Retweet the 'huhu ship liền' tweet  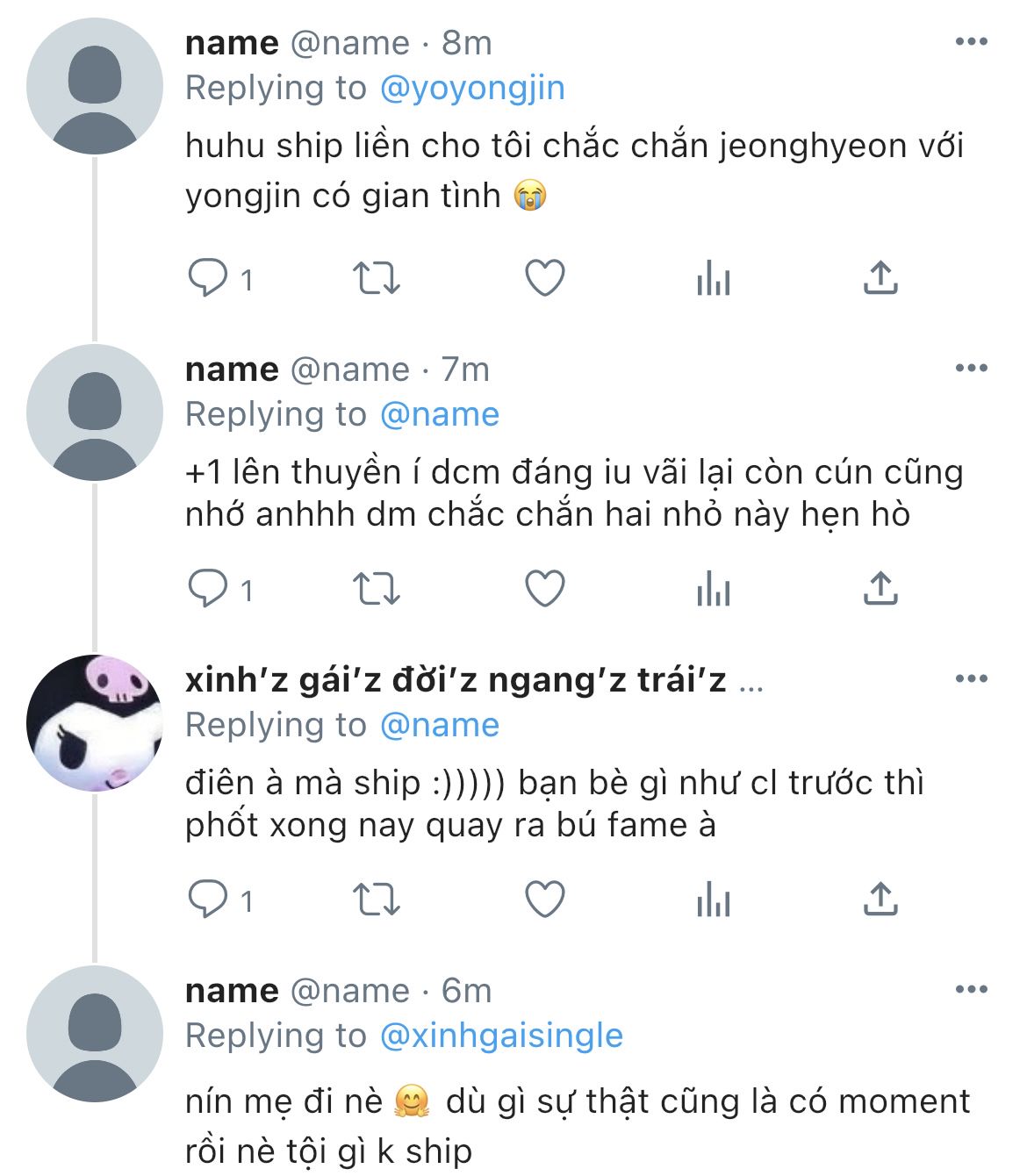[376, 279]
